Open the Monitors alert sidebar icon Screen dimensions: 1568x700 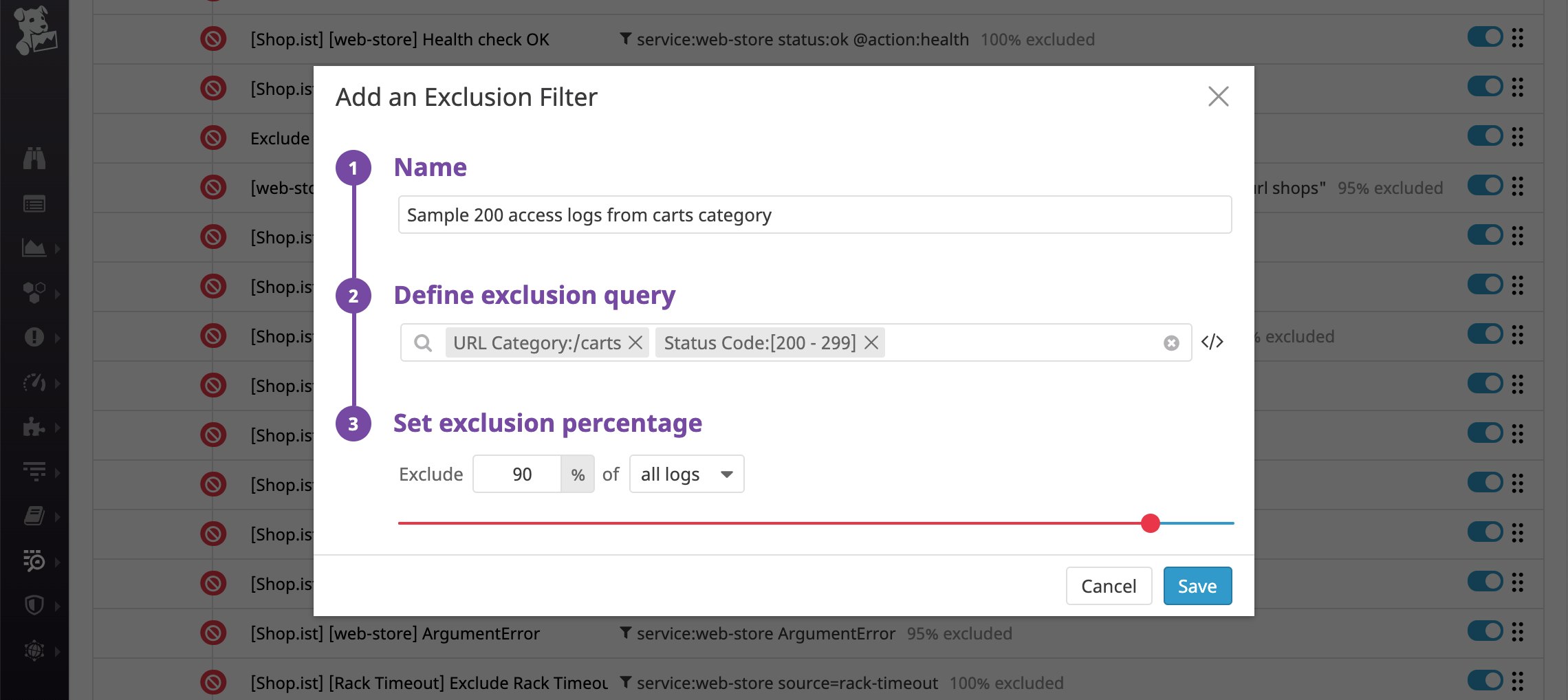click(x=34, y=337)
